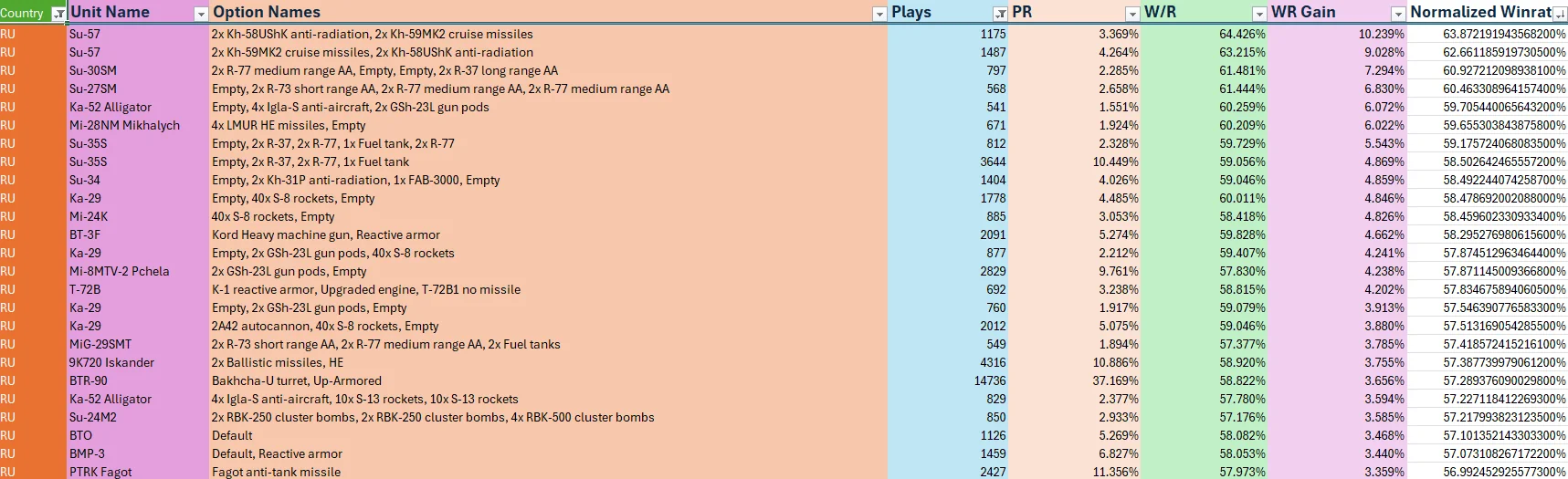Image resolution: width=1568 pixels, height=479 pixels.
Task: Click the '4x LMUR HE missiles, Empty' cell
Action: click(549, 125)
